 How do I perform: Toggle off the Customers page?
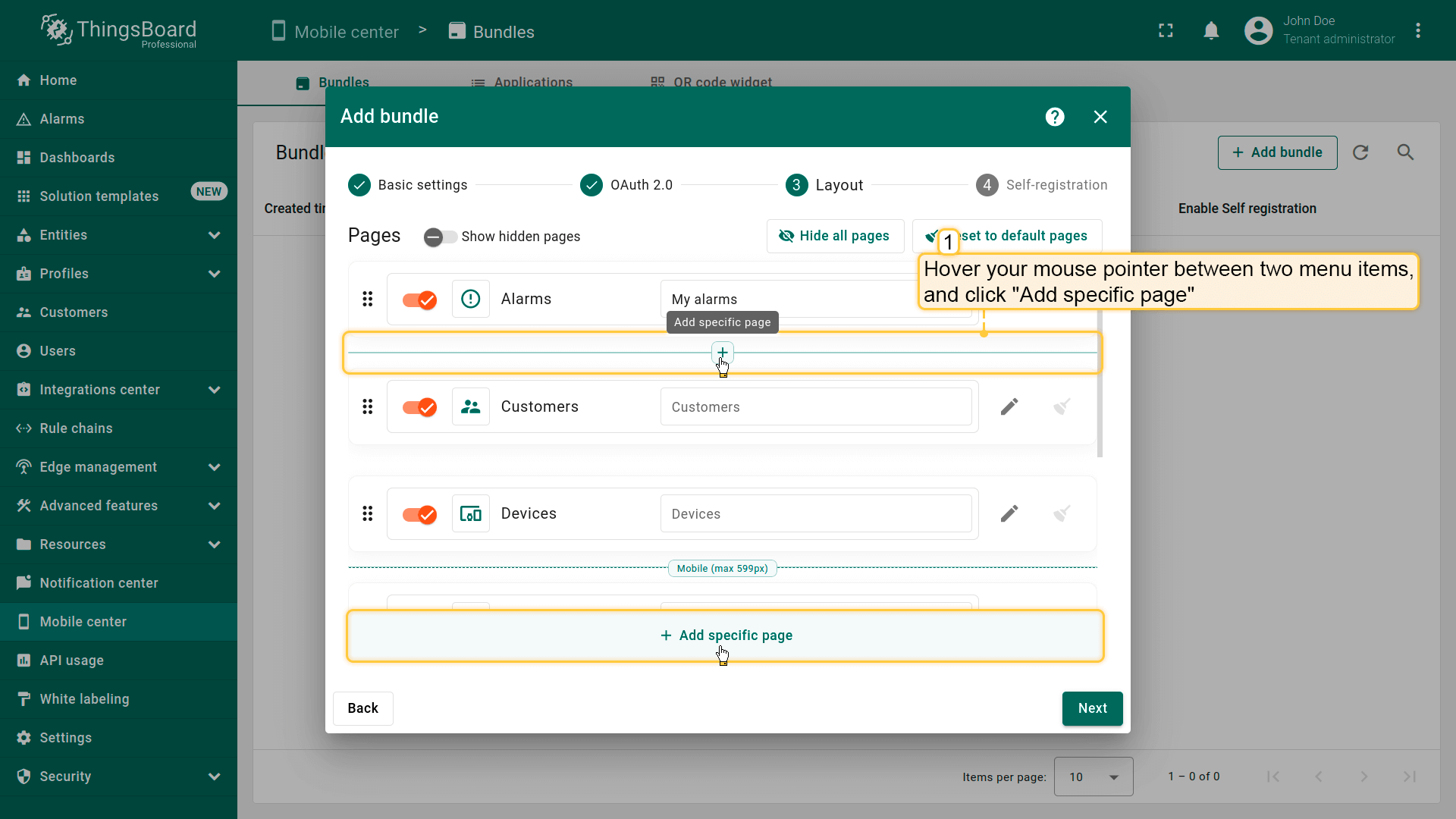419,407
